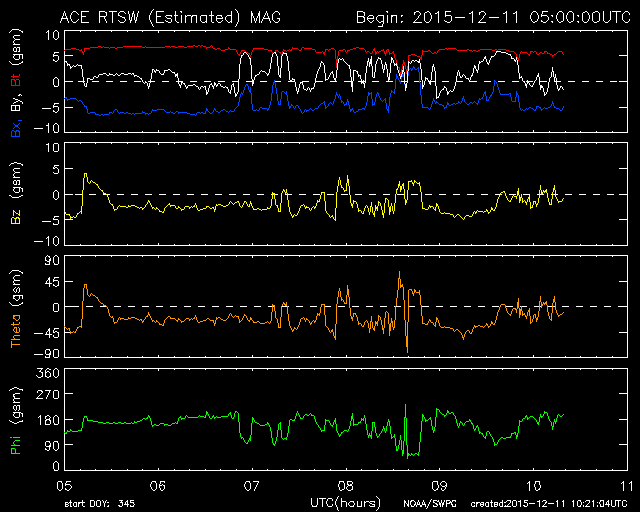Click the '-90' tick on Theta axis

tap(47, 354)
